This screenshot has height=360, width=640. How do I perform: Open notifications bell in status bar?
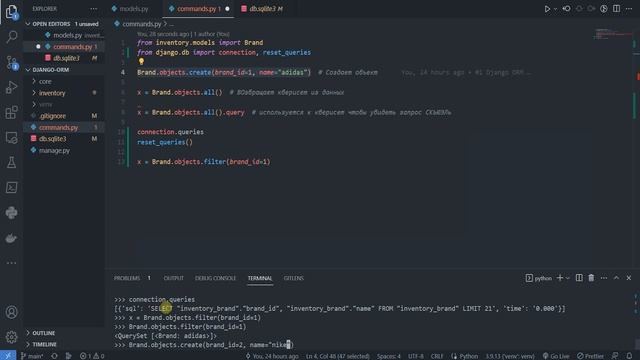click(x=629, y=356)
